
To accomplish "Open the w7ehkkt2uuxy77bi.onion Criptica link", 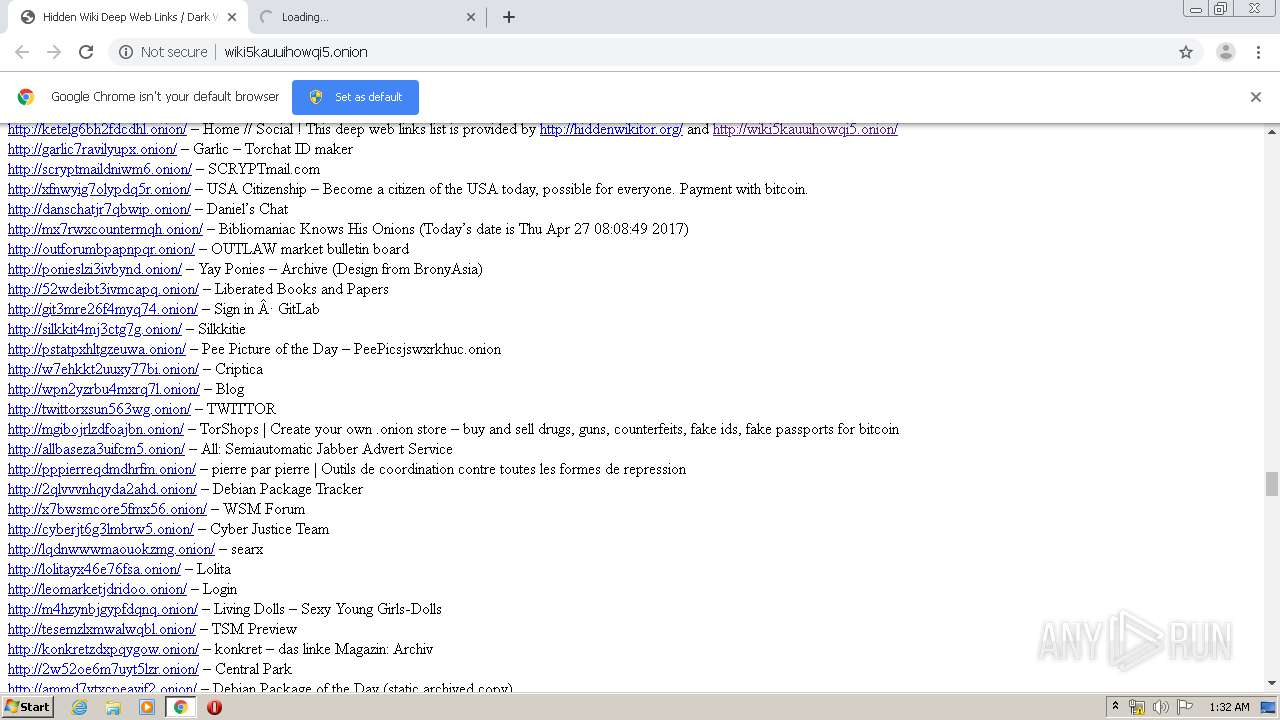I will 103,369.
